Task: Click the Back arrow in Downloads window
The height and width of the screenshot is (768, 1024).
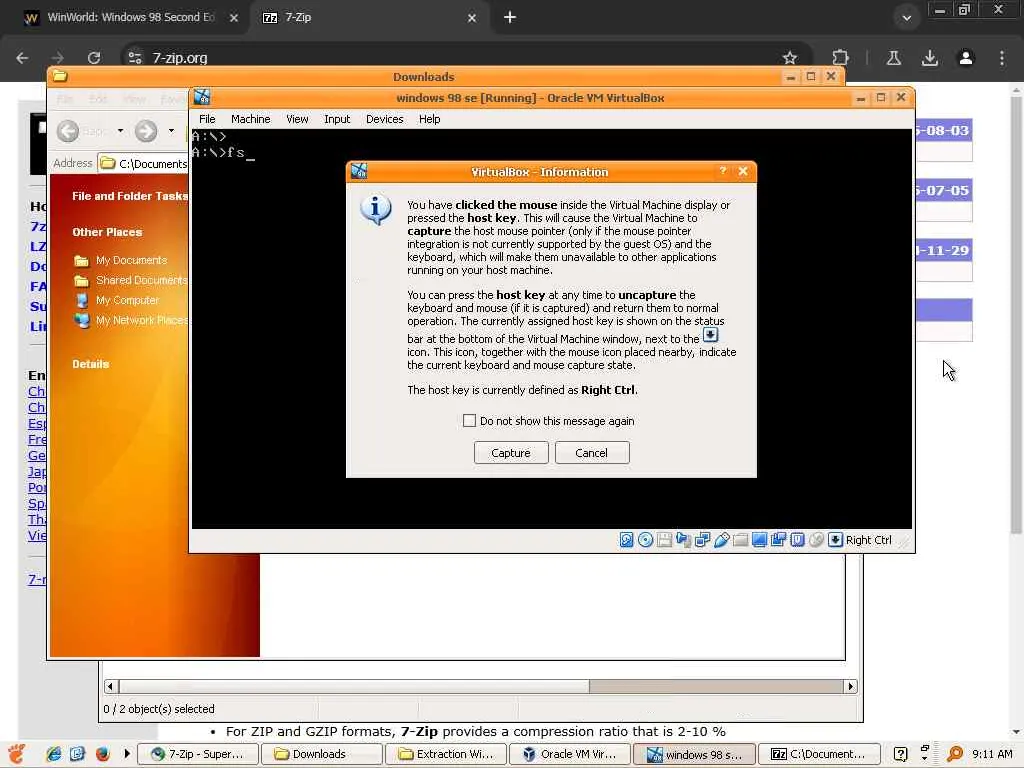Action: coord(68,131)
